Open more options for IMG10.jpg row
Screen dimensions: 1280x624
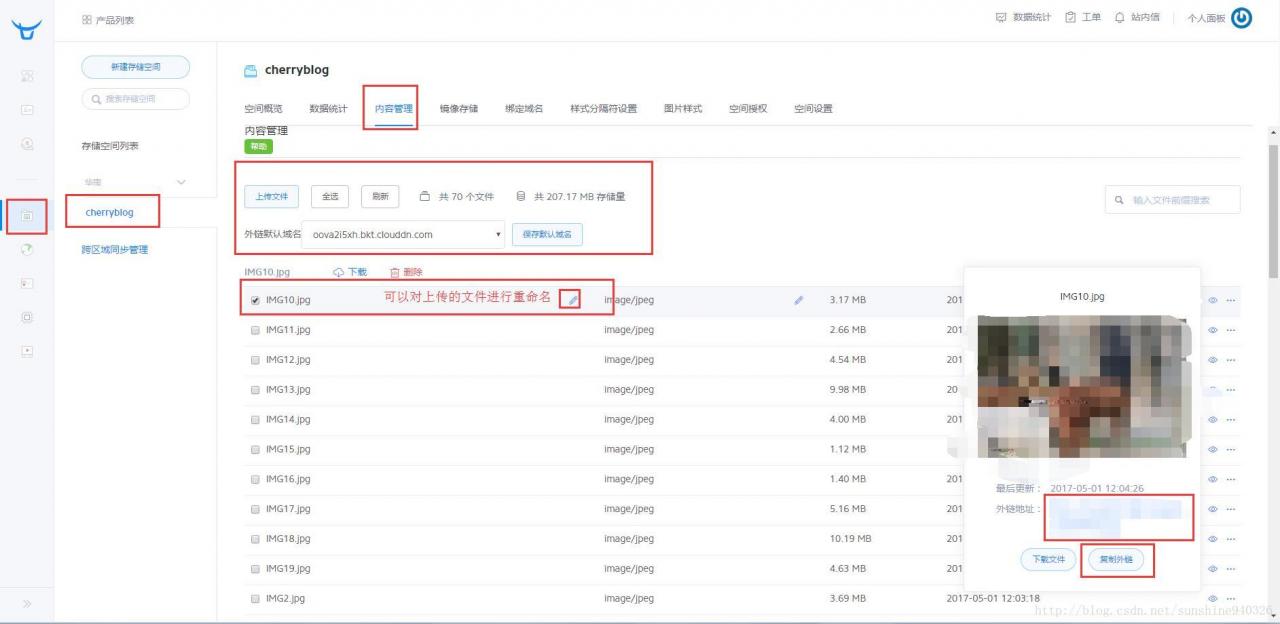point(1231,300)
